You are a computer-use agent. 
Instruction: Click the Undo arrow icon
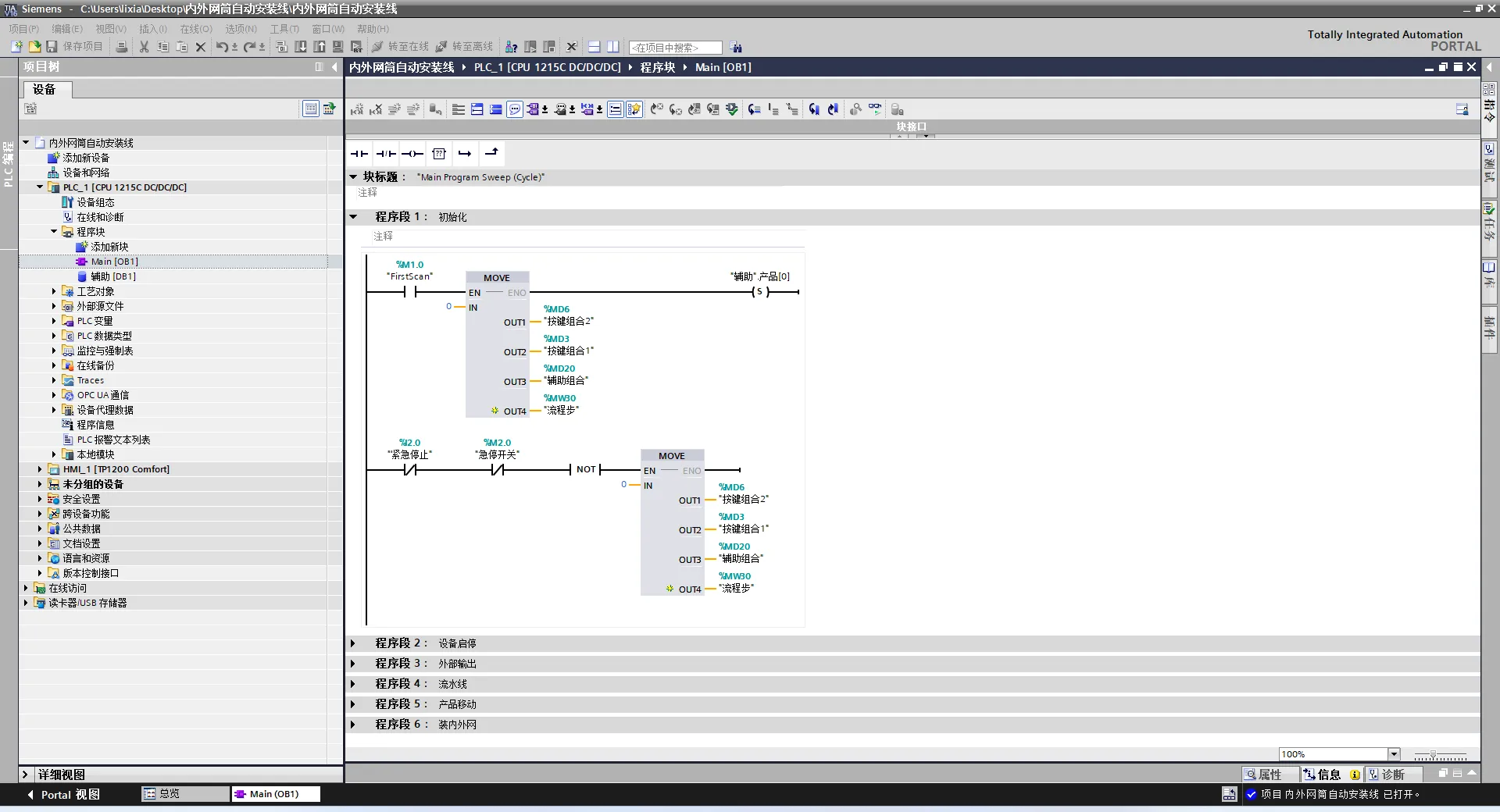click(222, 47)
